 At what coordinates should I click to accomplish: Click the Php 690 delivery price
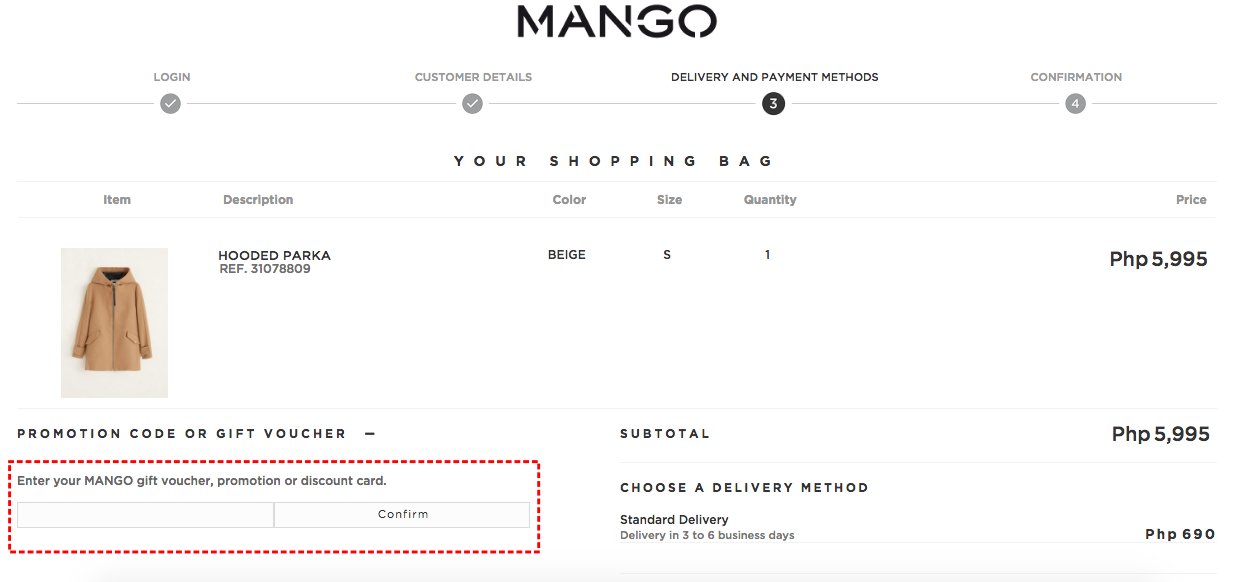point(1180,534)
